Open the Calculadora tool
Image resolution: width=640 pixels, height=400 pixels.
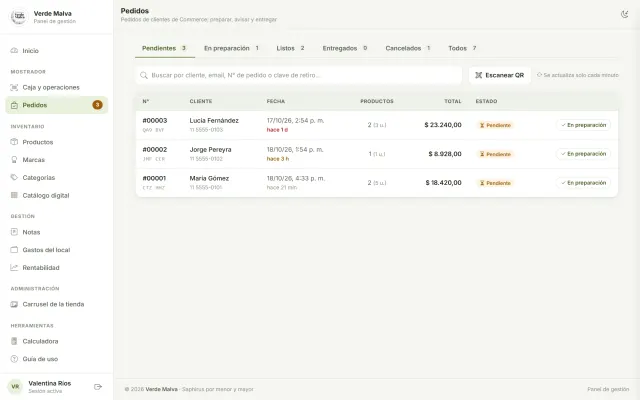coord(57,341)
